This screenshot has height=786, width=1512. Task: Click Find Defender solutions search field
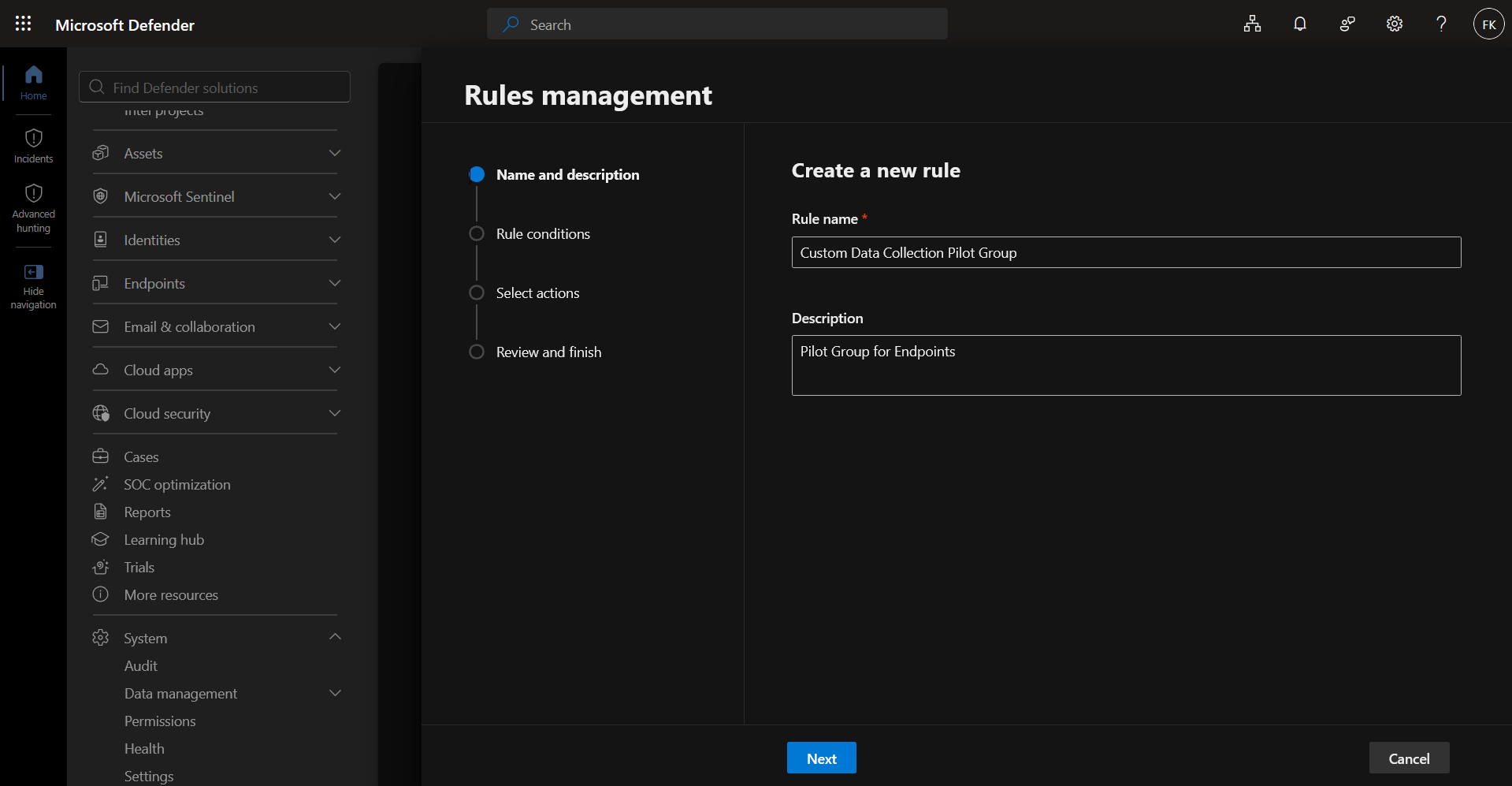214,87
